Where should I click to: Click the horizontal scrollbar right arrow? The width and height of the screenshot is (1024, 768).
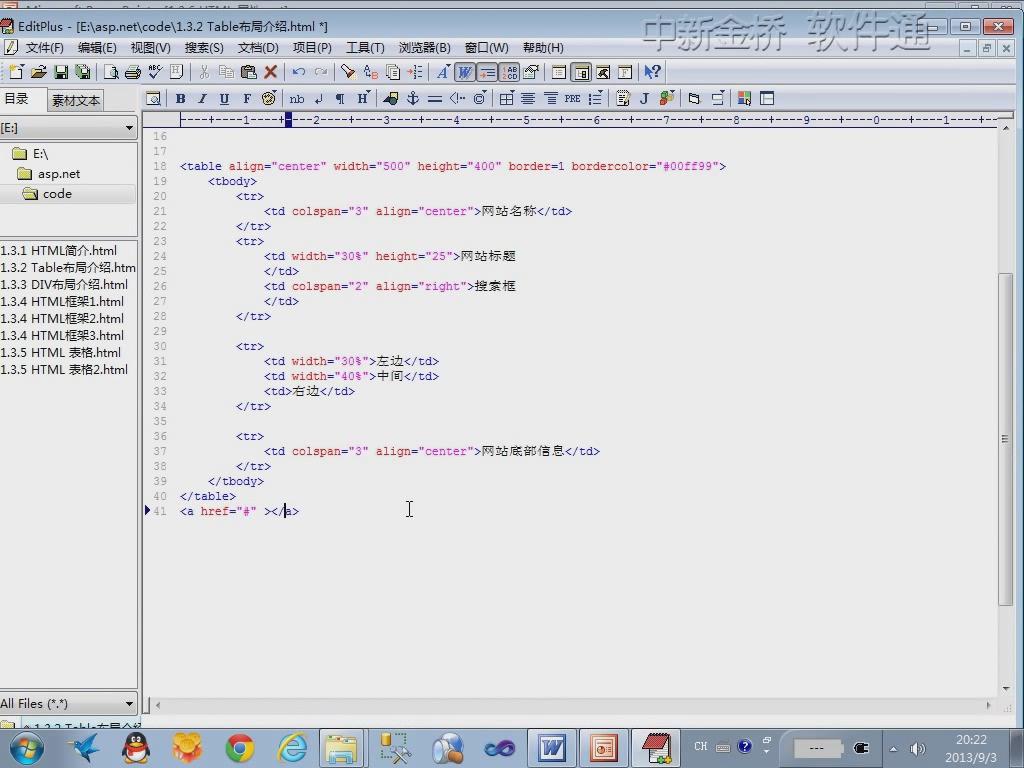[x=988, y=705]
